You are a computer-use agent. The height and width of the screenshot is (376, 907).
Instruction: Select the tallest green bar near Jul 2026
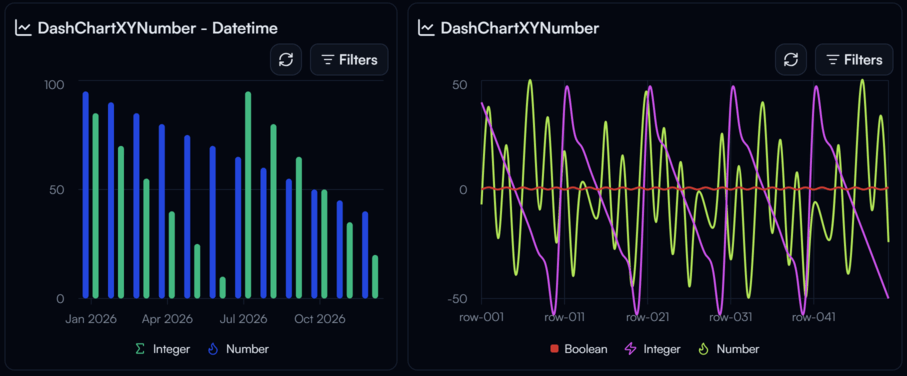(248, 195)
